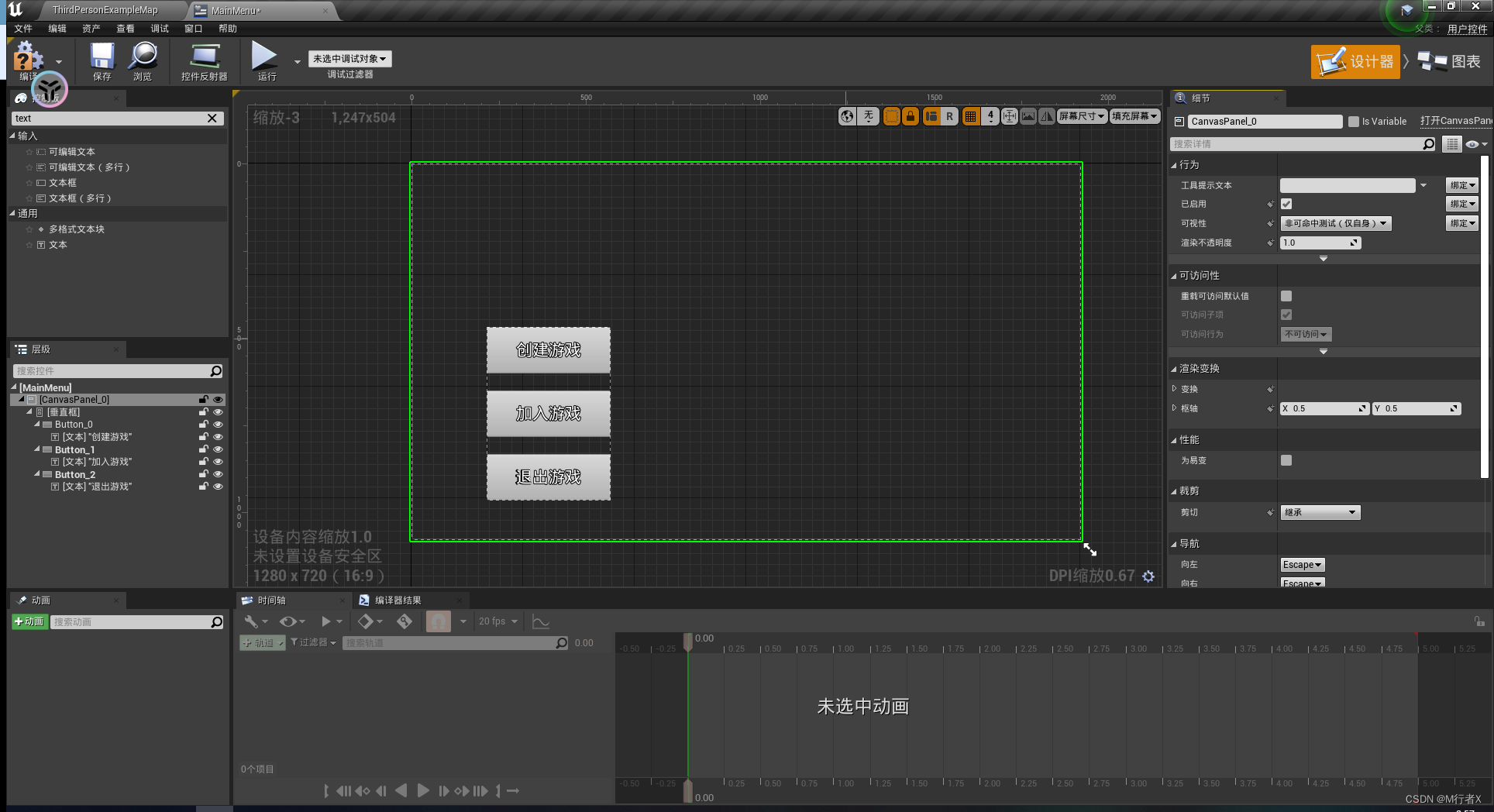Toggle the magnet snapping icon in timeline
The height and width of the screenshot is (812, 1494).
click(x=439, y=621)
